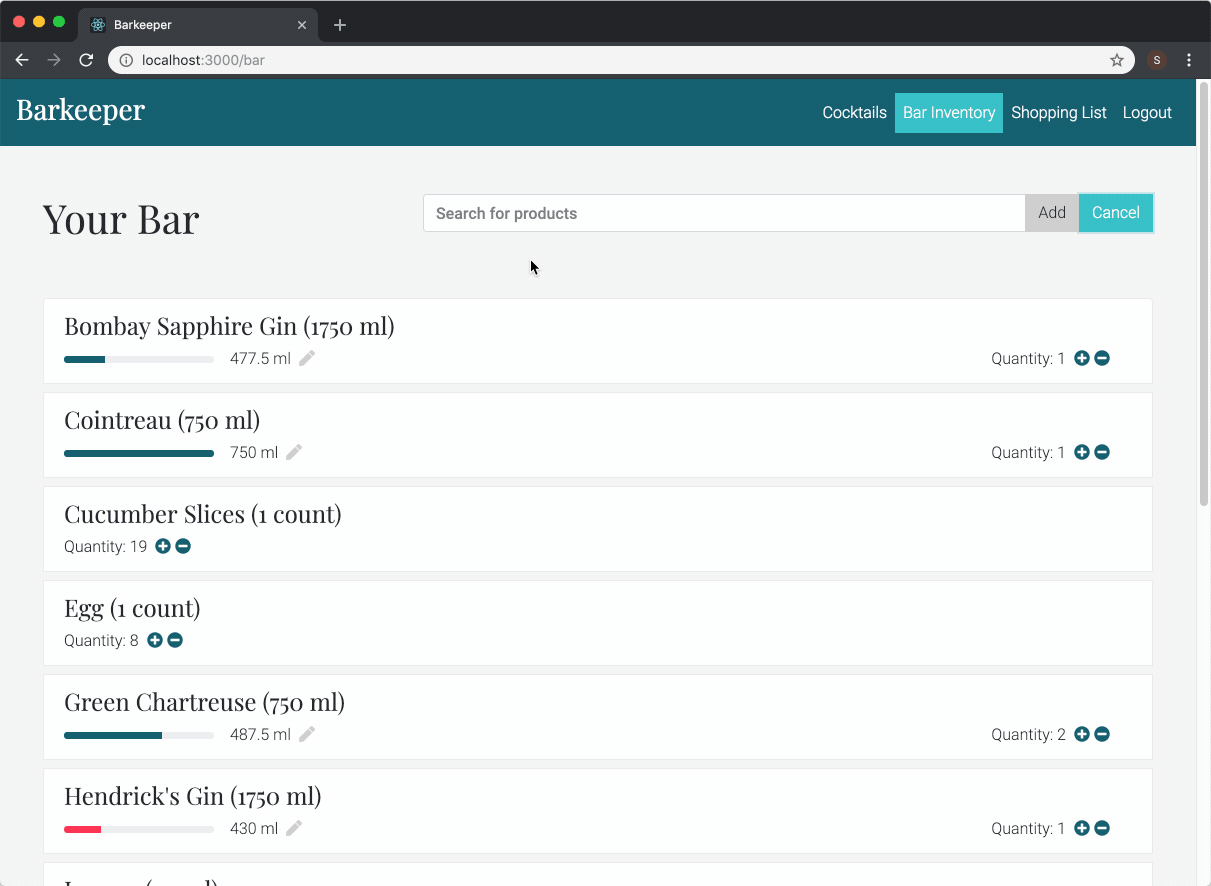Decrease Cointreau quantity with minus icon

1102,452
